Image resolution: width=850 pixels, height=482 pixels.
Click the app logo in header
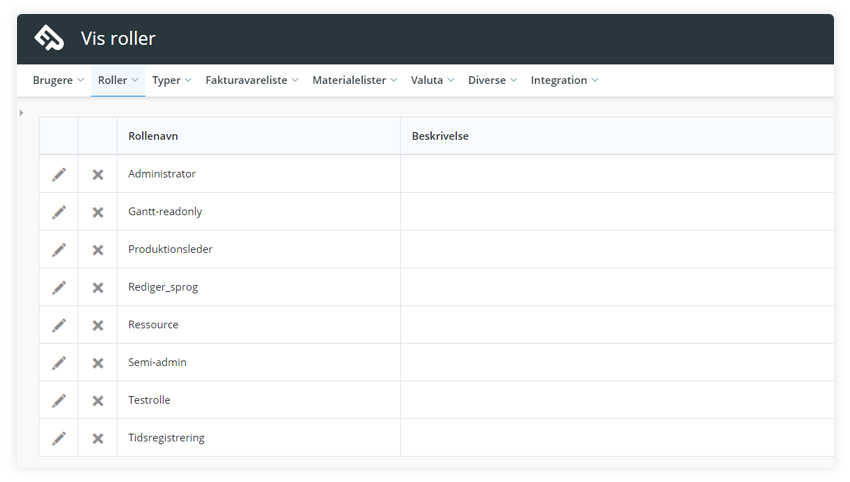(49, 38)
